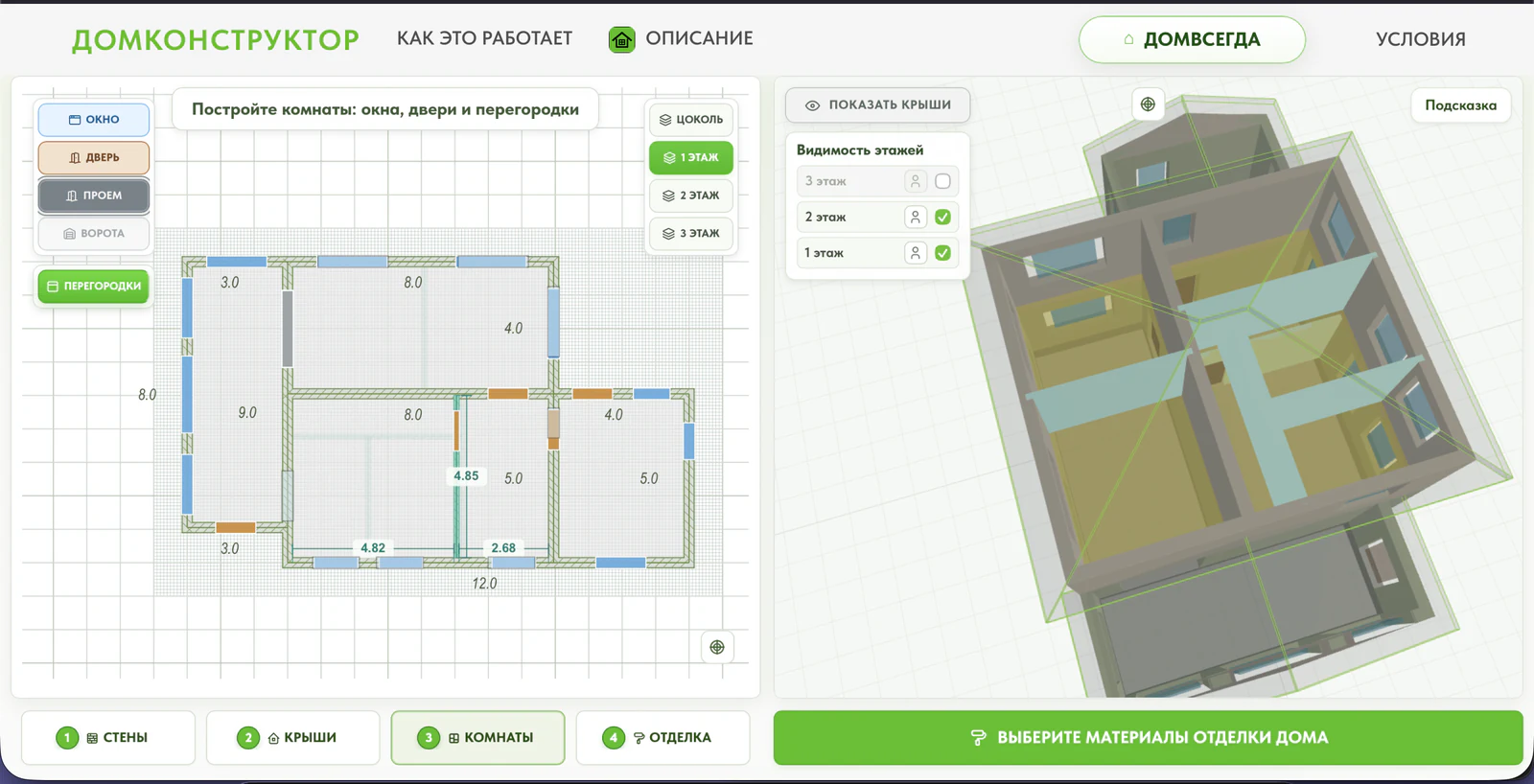This screenshot has width=1534, height=784.
Task: Click the 2.68 dimension label
Action: coord(503,548)
